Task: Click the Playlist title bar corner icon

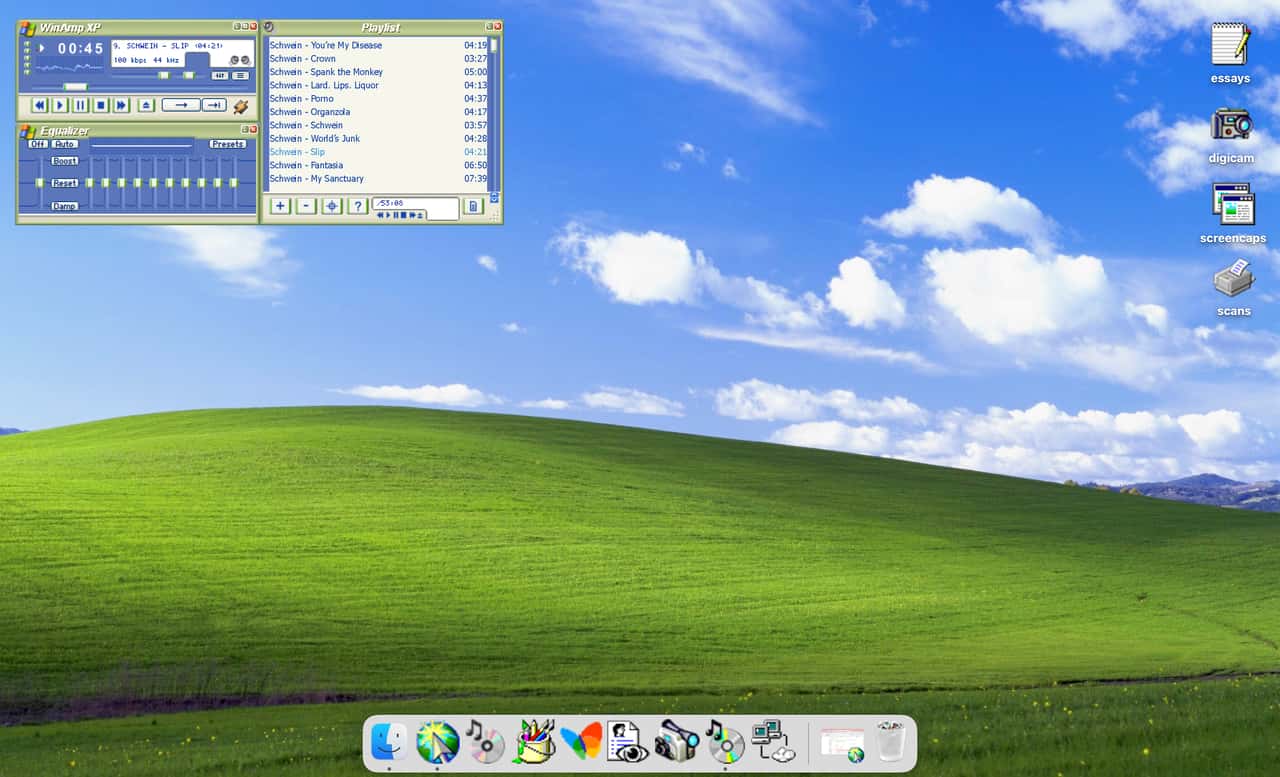Action: pyautogui.click(x=268, y=27)
